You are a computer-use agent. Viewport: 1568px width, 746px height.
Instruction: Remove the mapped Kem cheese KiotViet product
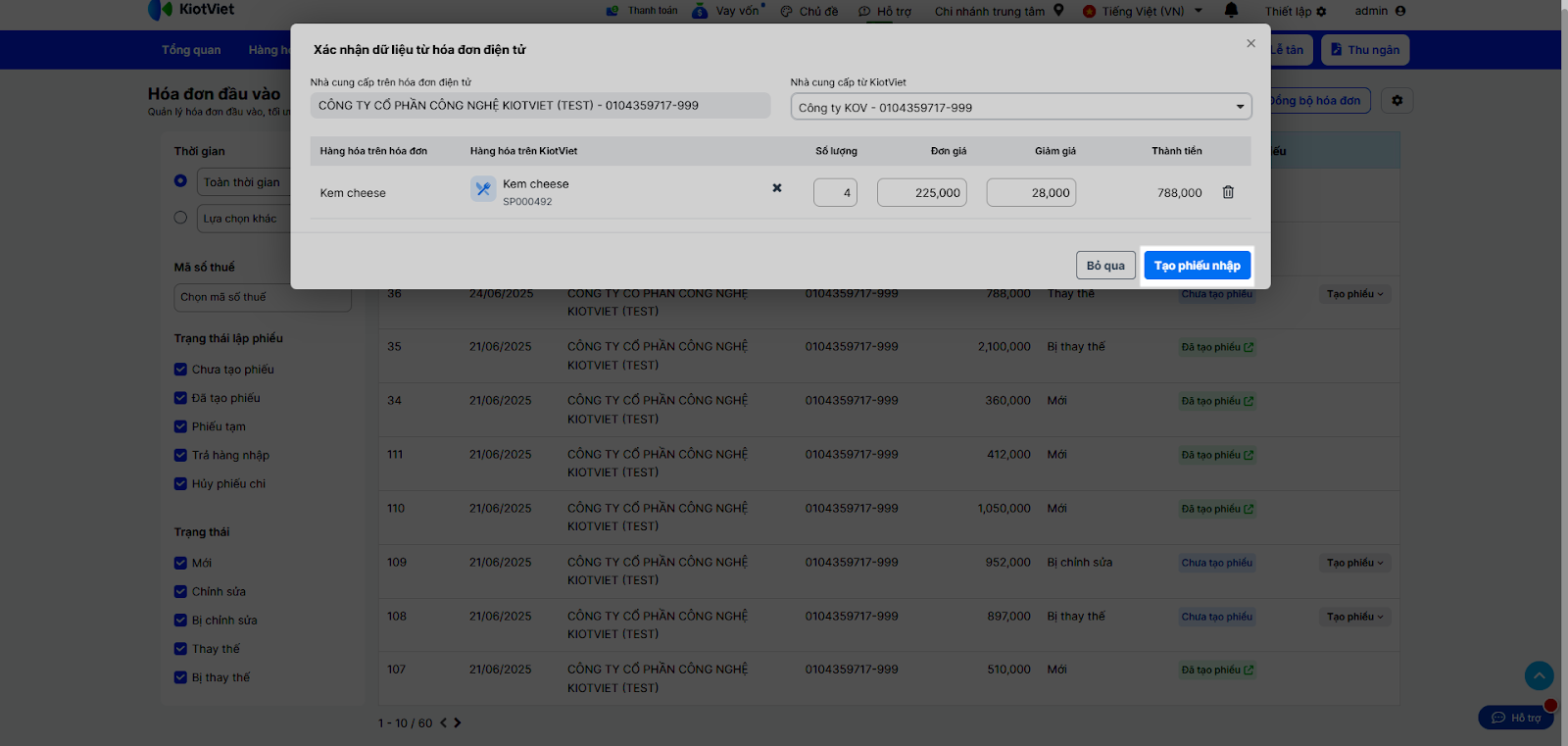point(777,188)
